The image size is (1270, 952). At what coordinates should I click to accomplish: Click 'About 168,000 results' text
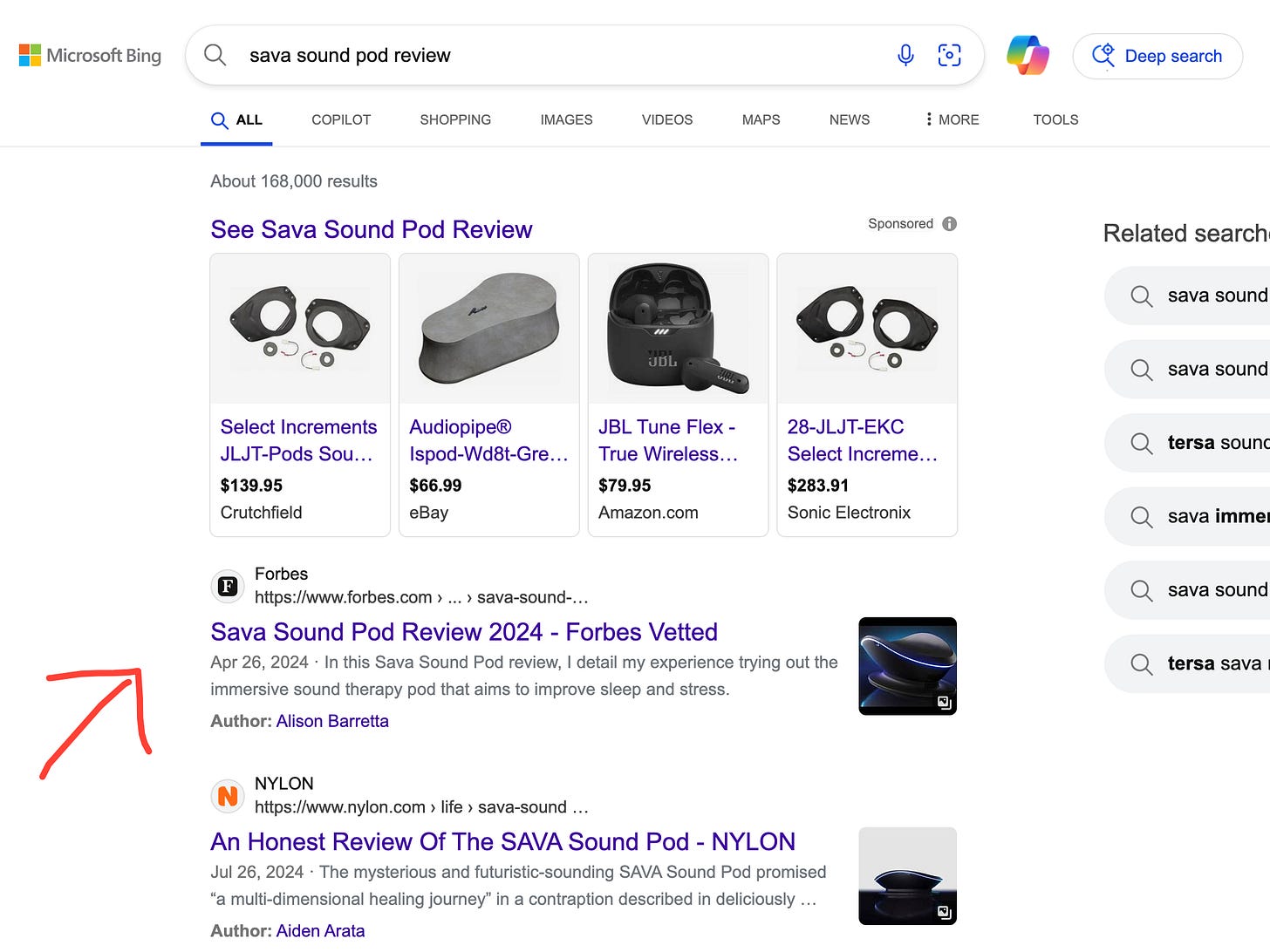click(294, 181)
